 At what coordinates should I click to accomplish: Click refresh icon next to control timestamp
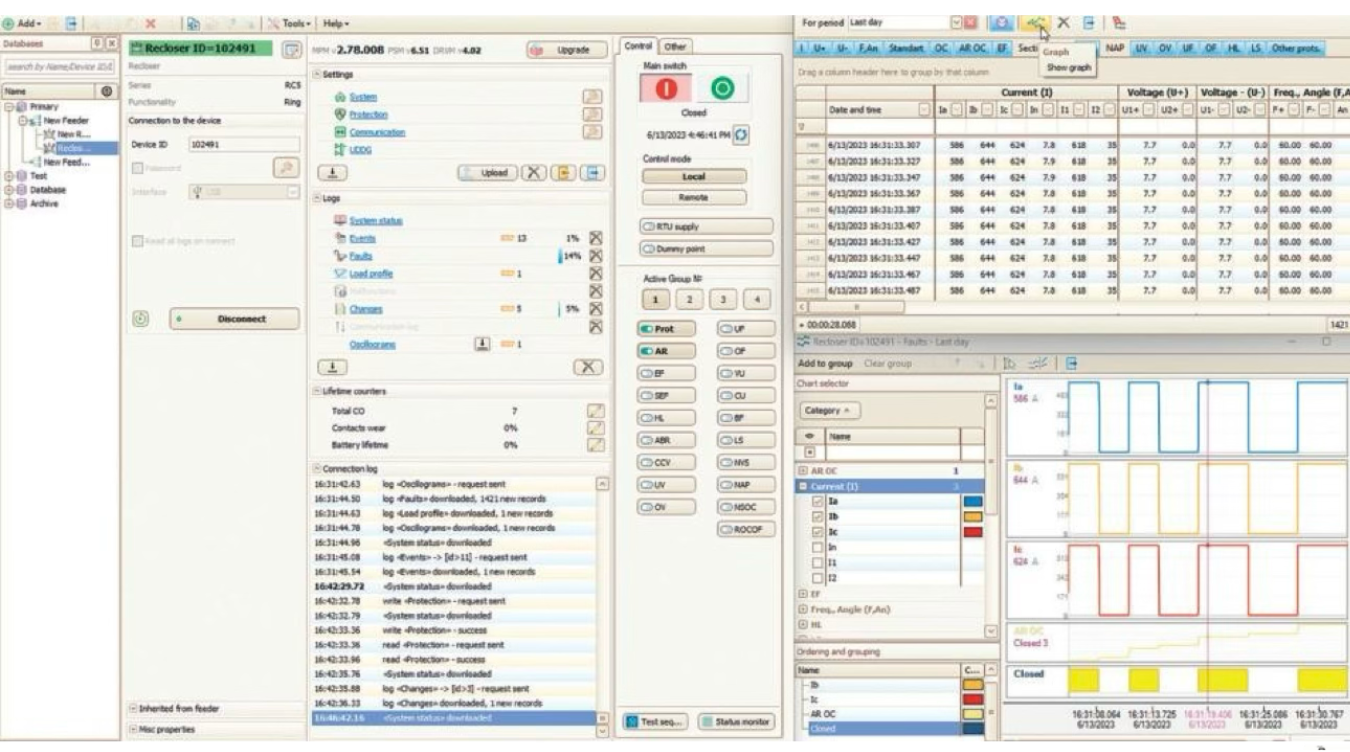point(742,134)
